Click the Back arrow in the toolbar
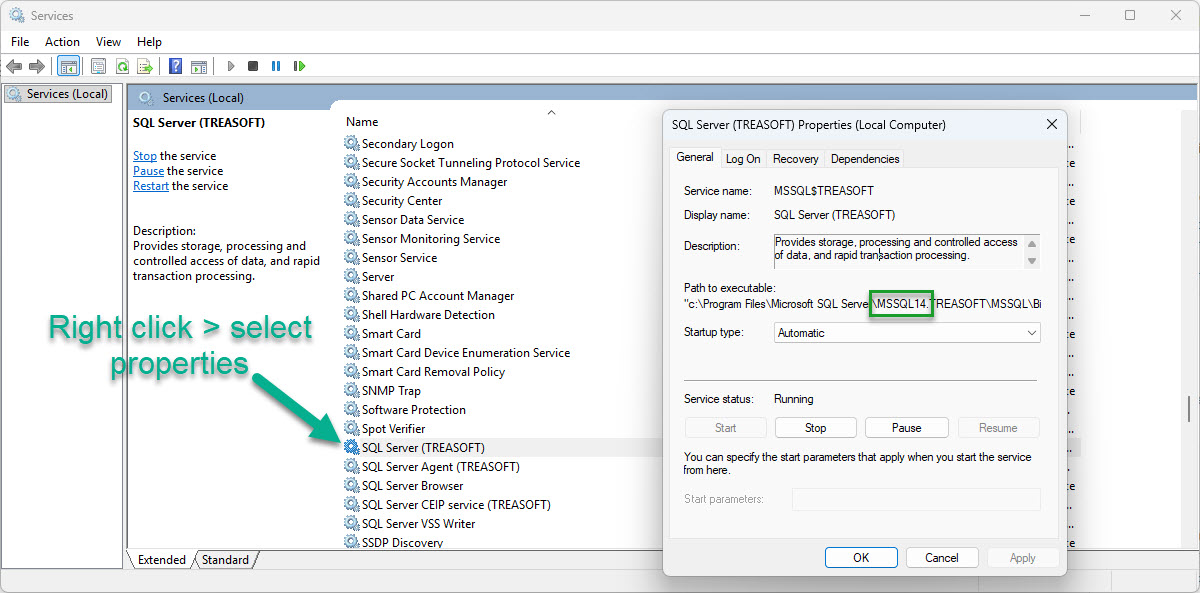The width and height of the screenshot is (1200, 593). (x=13, y=67)
